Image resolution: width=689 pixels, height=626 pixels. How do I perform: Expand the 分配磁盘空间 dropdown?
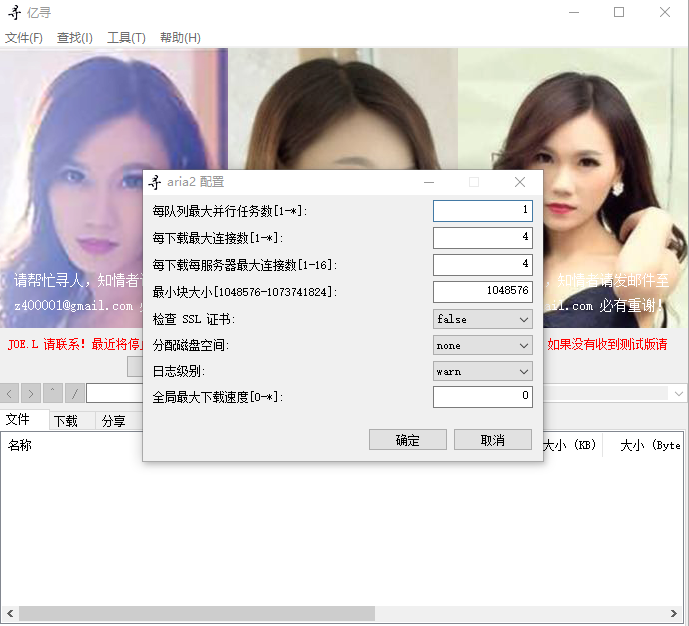(x=483, y=345)
